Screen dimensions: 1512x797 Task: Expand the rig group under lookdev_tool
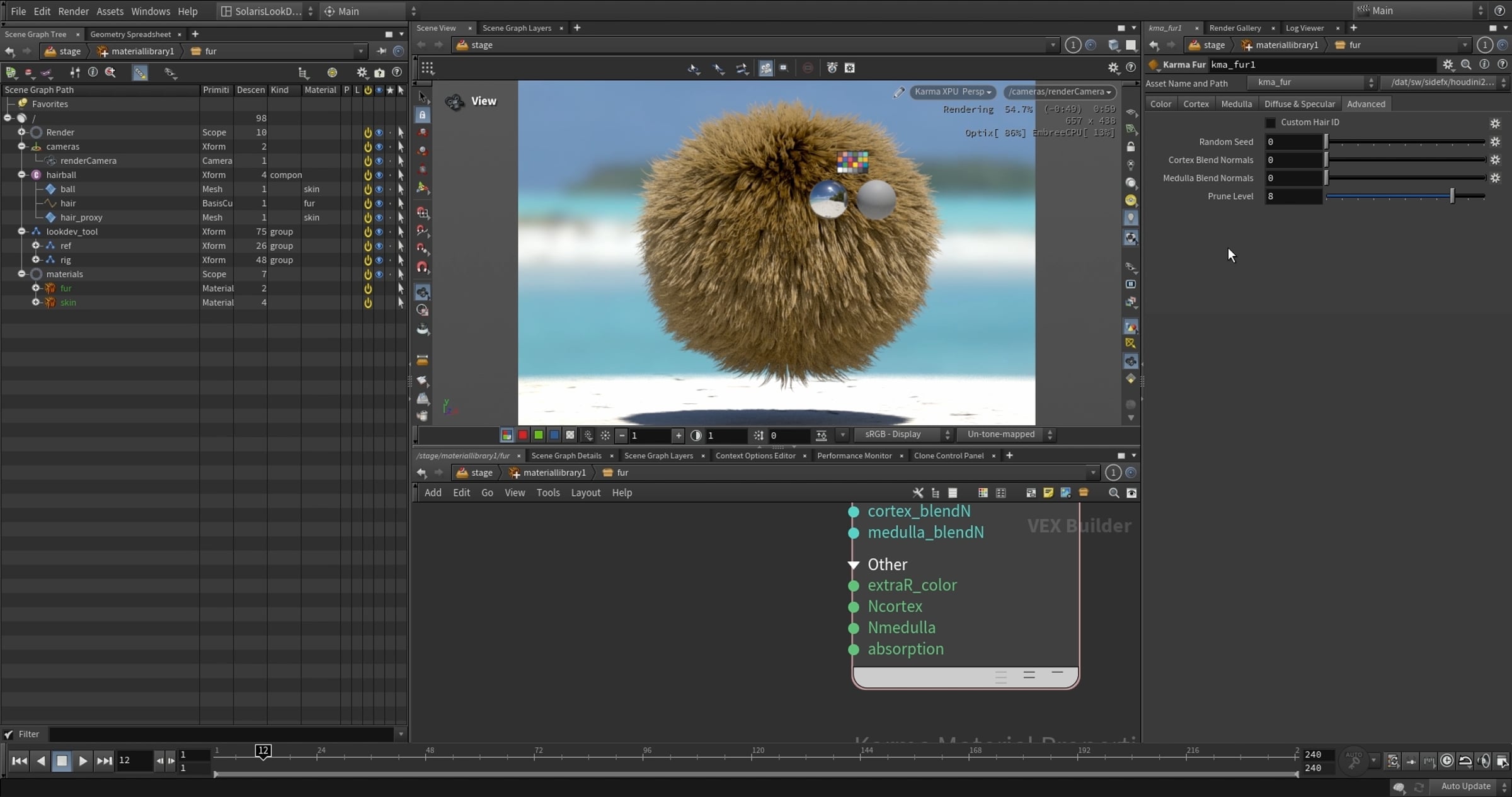click(36, 260)
